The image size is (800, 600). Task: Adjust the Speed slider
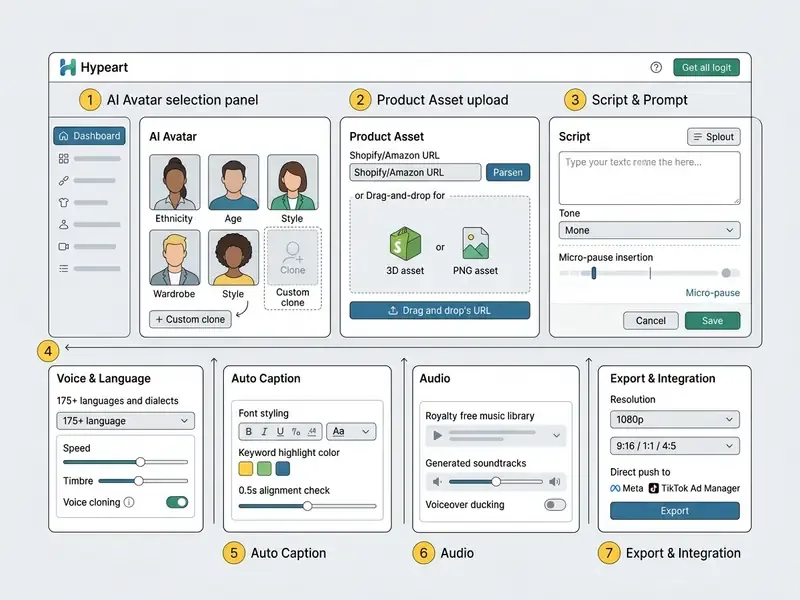pos(140,462)
